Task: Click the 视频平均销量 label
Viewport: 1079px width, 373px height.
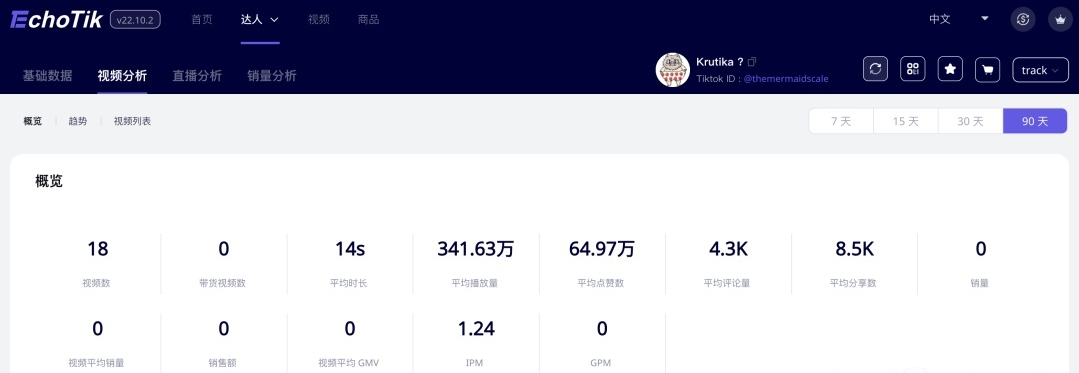Action: pyautogui.click(x=97, y=363)
